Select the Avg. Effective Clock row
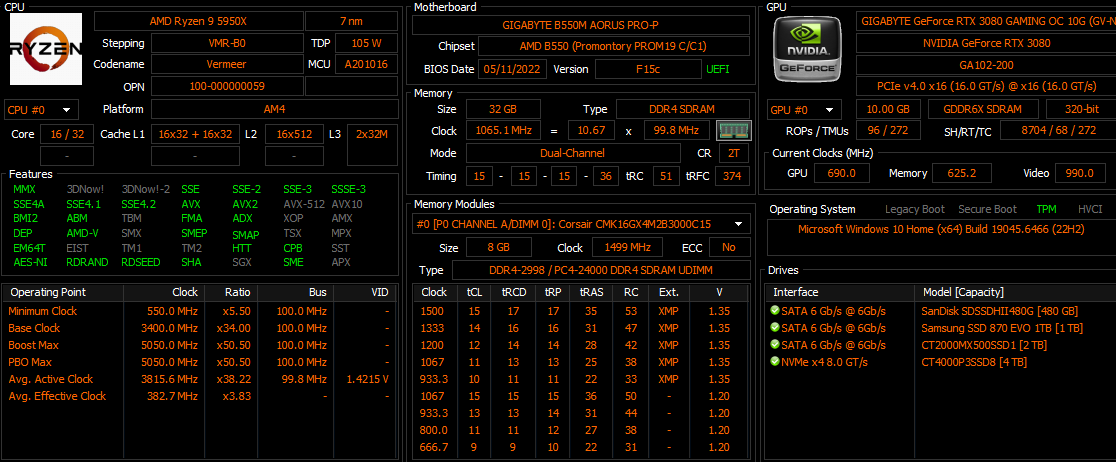This screenshot has height=462, width=1116. pos(200,397)
